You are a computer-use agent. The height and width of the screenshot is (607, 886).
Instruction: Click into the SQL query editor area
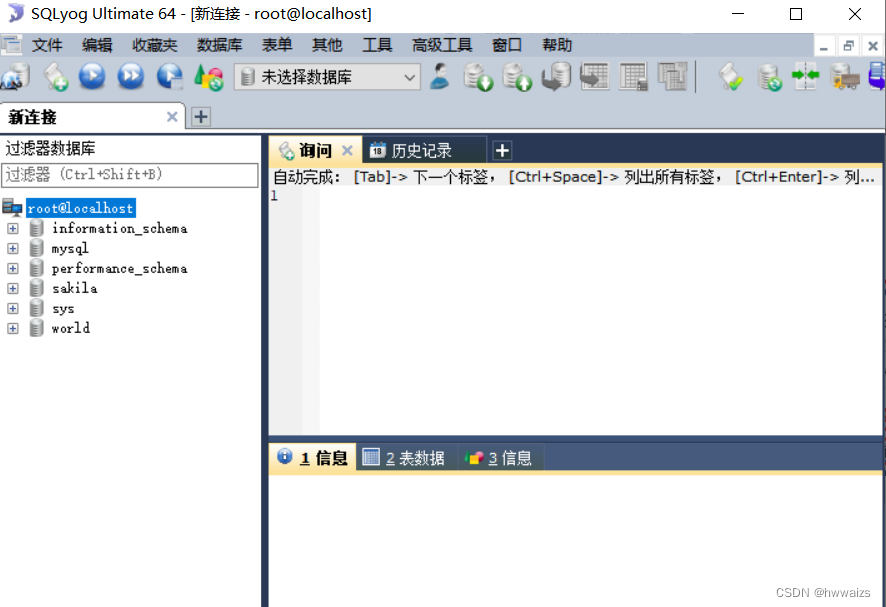599,311
